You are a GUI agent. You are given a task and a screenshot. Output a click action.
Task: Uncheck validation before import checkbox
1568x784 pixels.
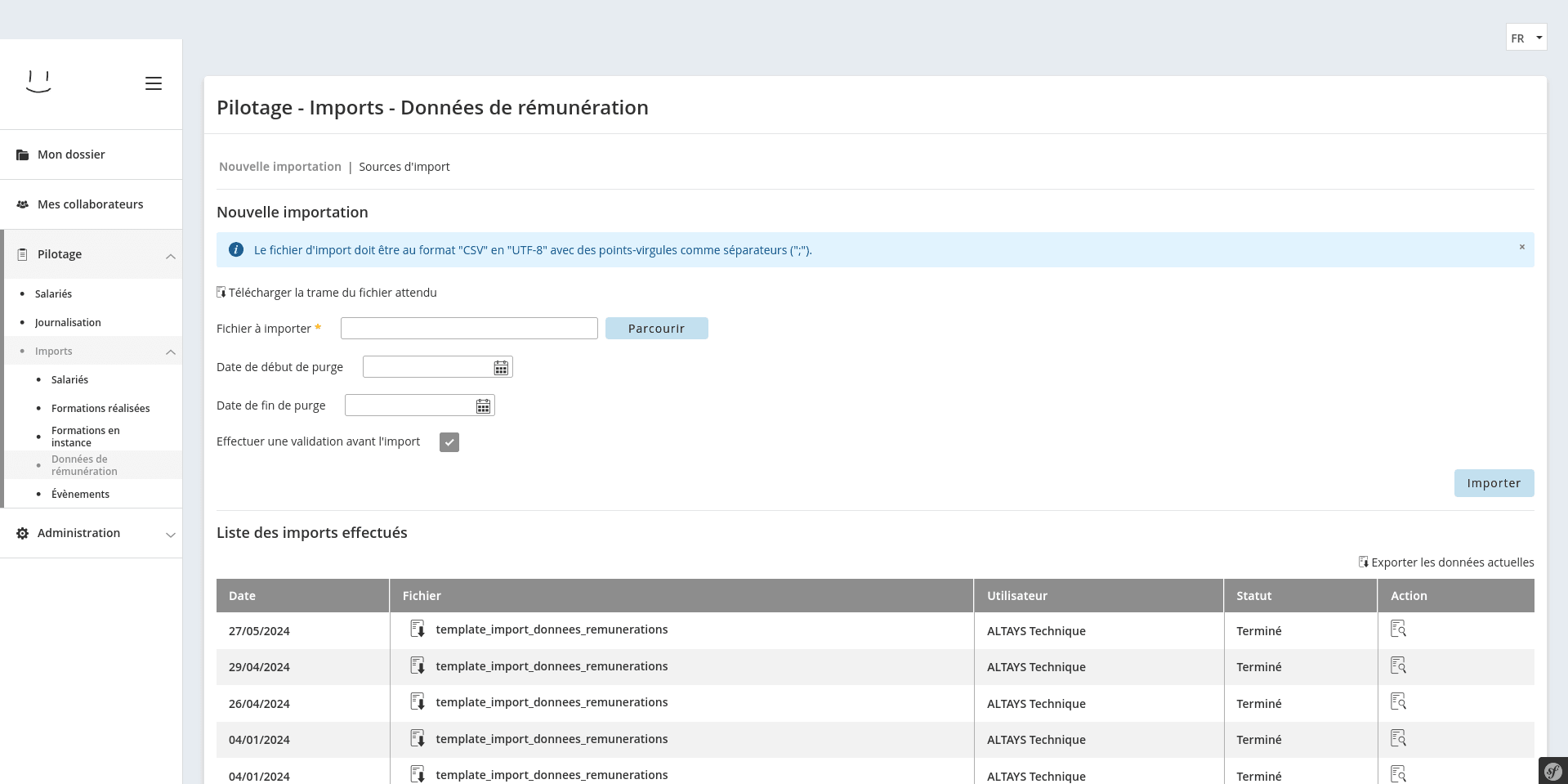coord(449,442)
